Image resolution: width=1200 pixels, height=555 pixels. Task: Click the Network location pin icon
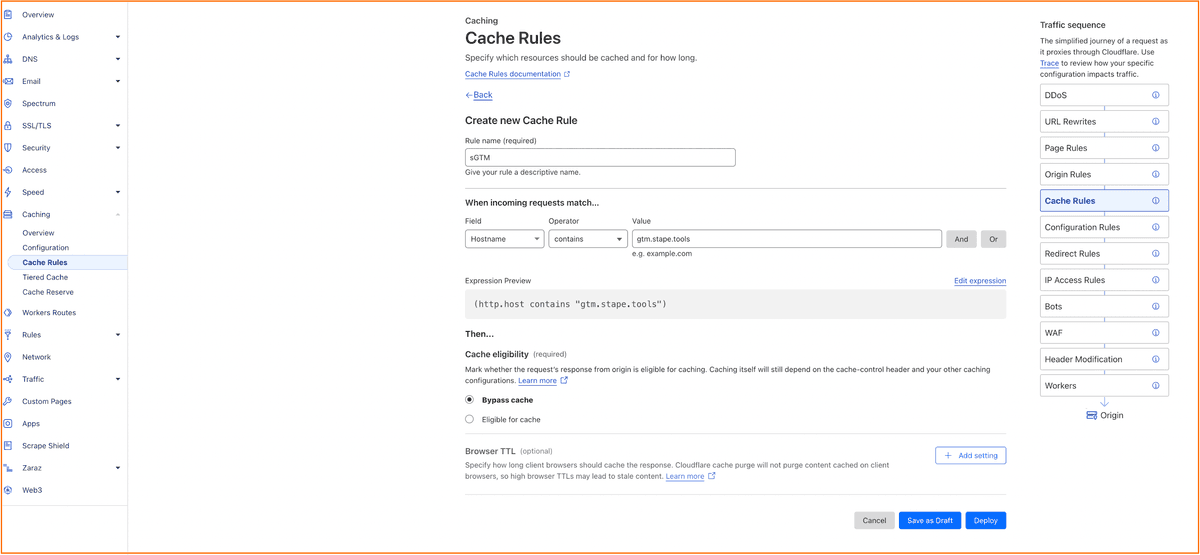(8, 357)
